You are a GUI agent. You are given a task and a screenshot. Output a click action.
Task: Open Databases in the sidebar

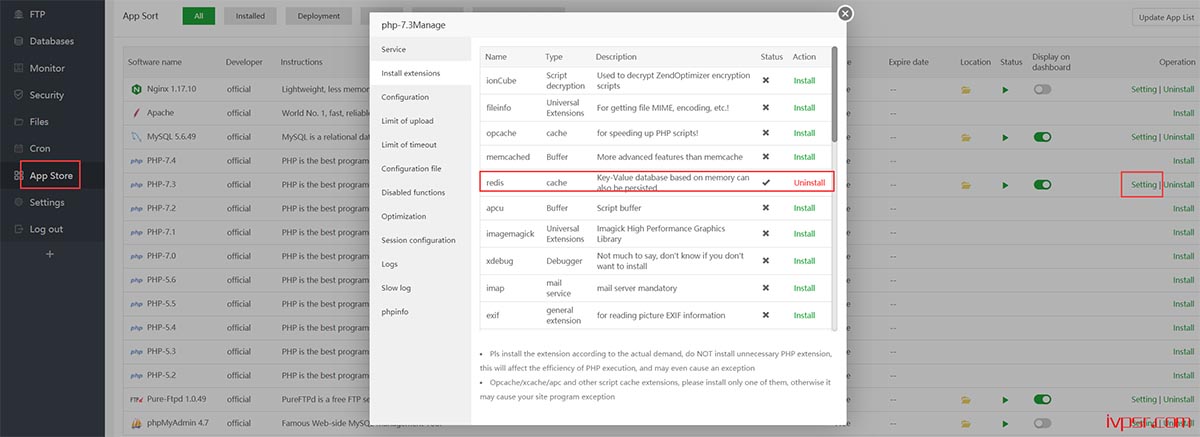[52, 42]
